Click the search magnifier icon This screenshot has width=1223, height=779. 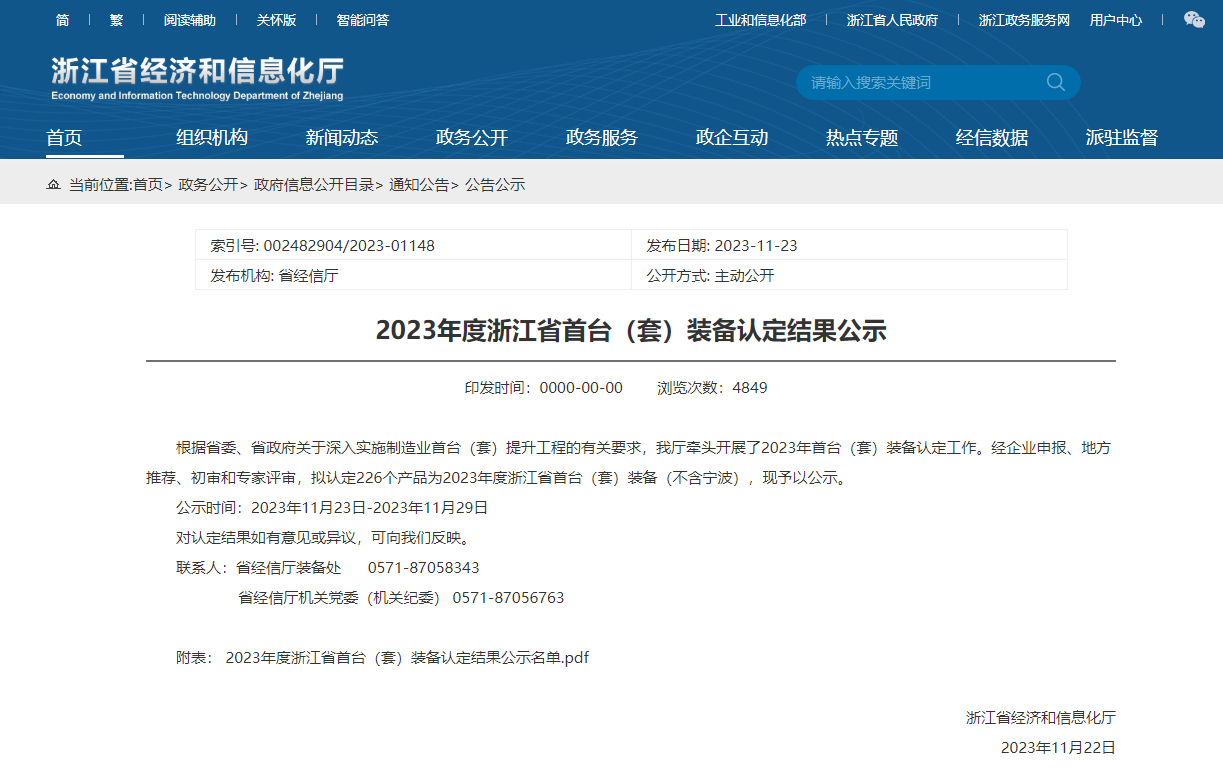(x=1055, y=82)
